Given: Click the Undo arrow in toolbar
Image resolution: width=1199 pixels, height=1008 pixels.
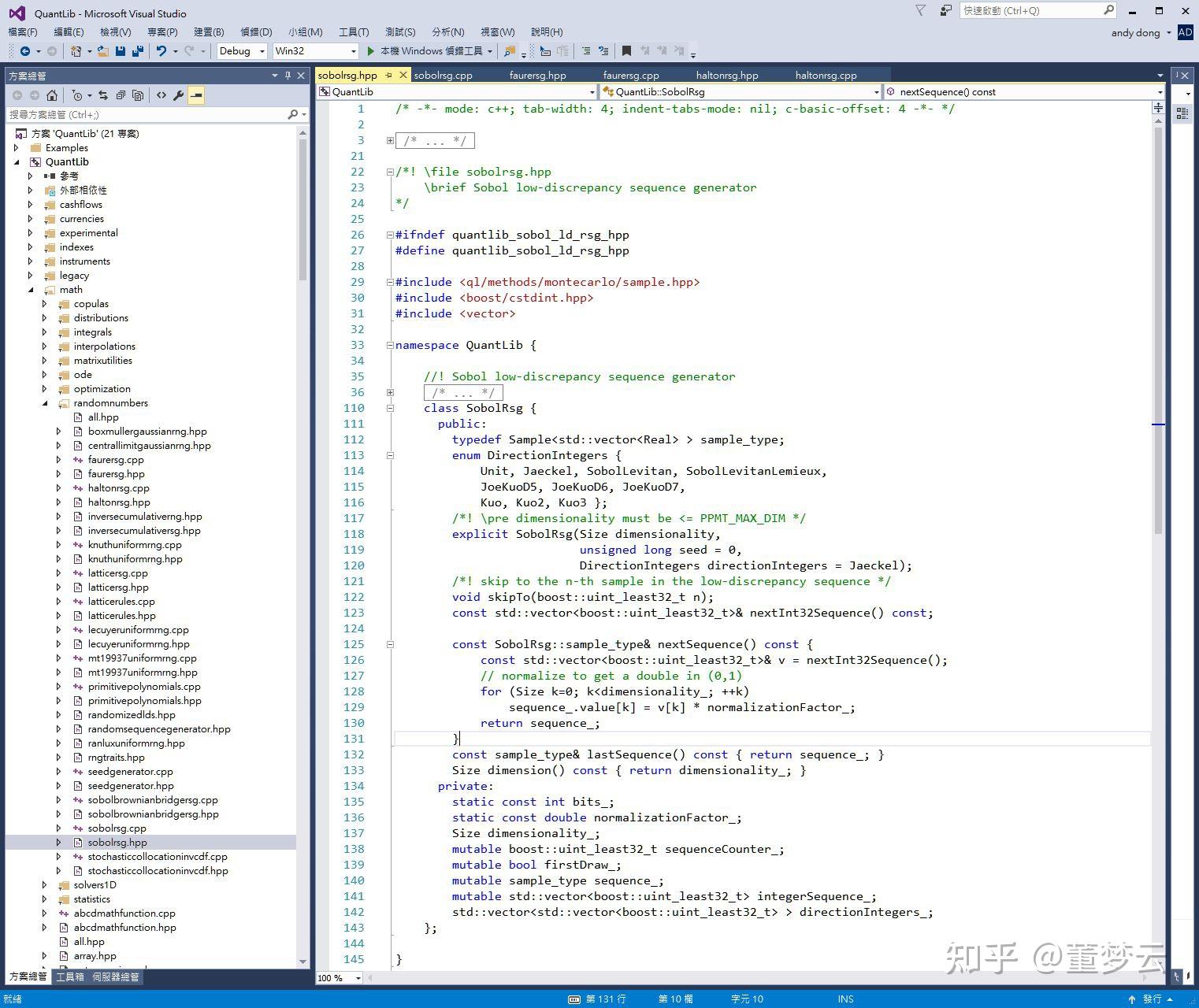Looking at the screenshot, I should (161, 51).
